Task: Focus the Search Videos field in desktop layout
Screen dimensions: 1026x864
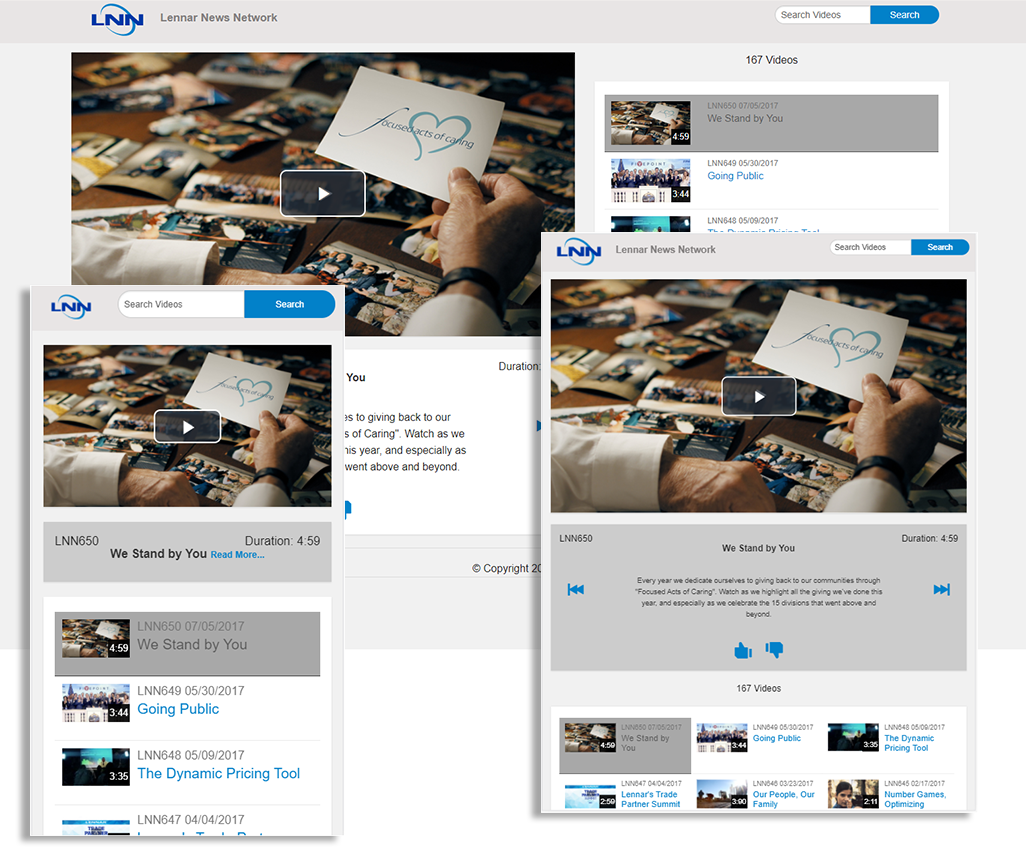Action: click(823, 15)
